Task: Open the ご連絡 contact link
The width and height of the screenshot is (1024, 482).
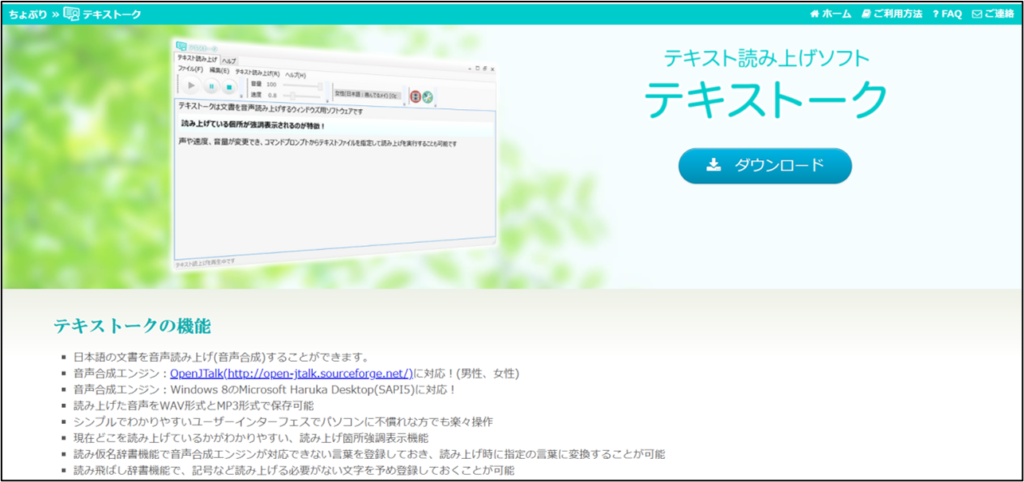Action: pyautogui.click(x=993, y=14)
